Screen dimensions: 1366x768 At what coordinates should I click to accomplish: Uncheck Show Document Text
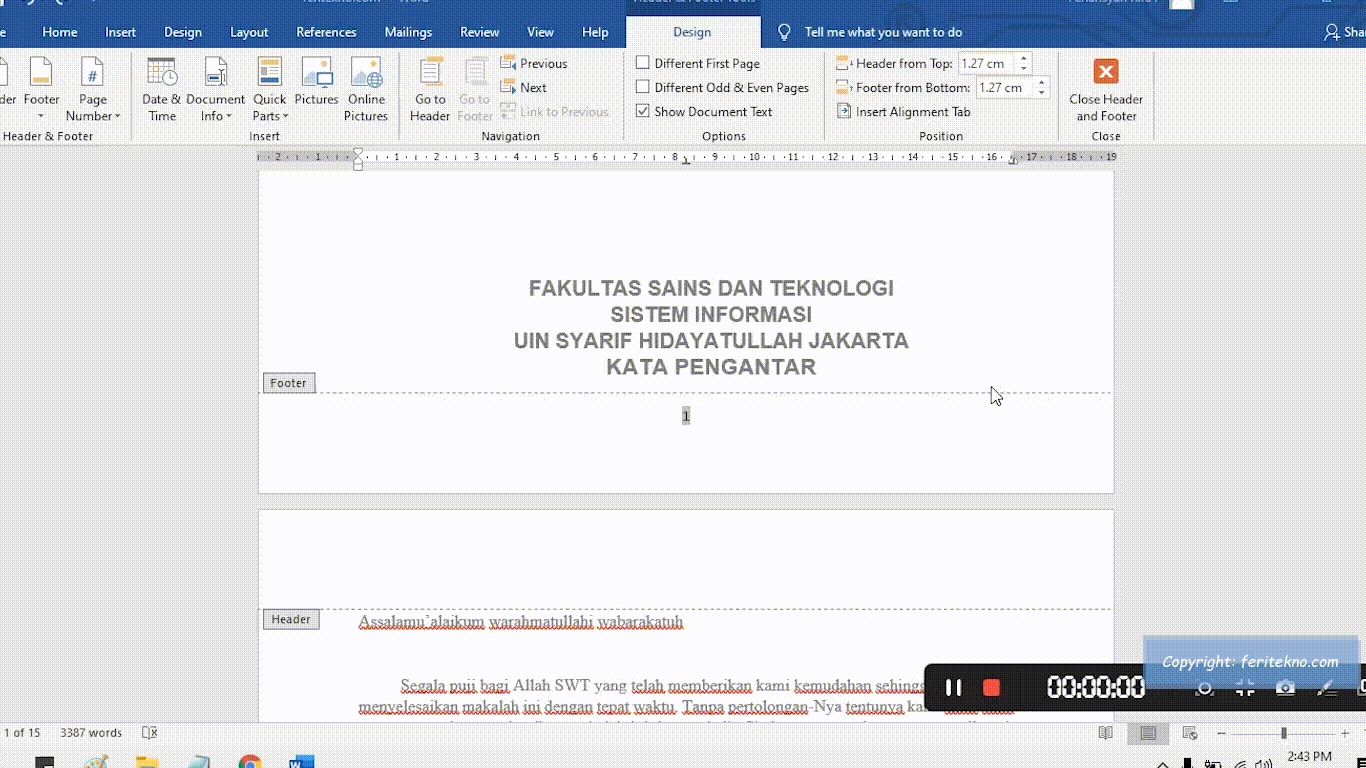tap(705, 111)
